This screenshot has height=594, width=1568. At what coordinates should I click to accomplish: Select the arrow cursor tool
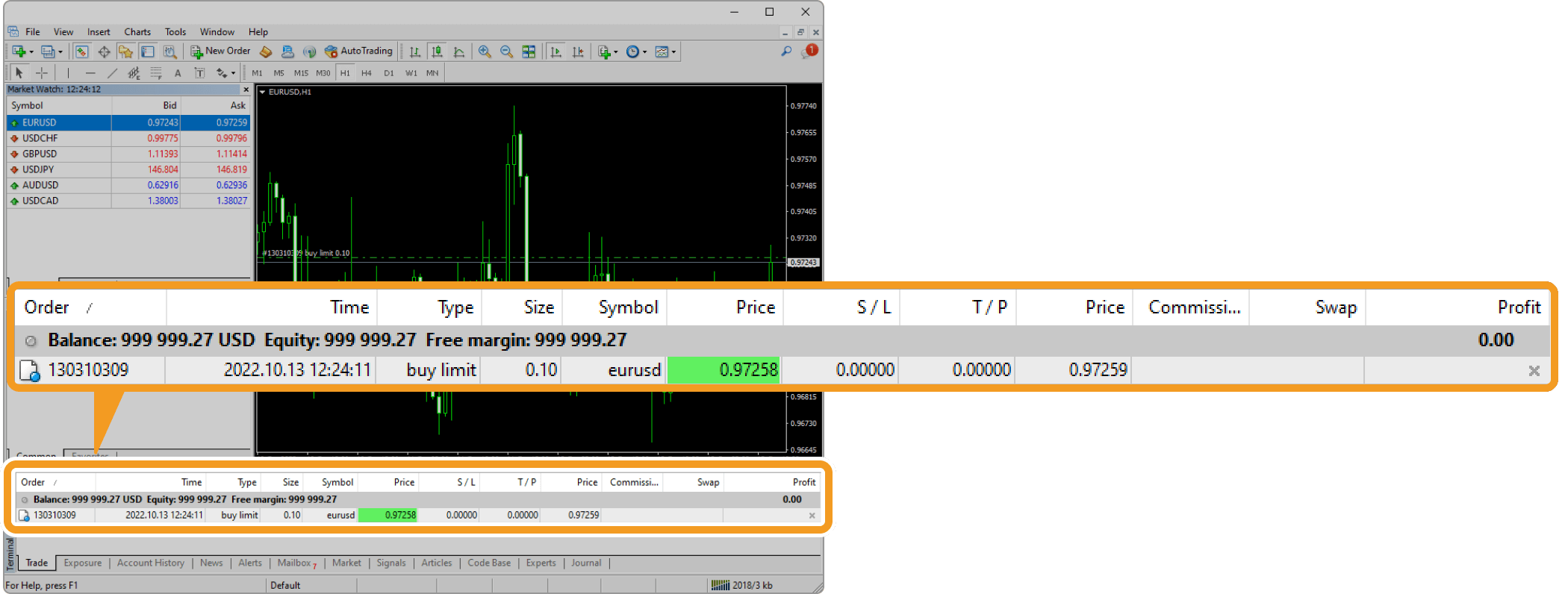(x=19, y=73)
